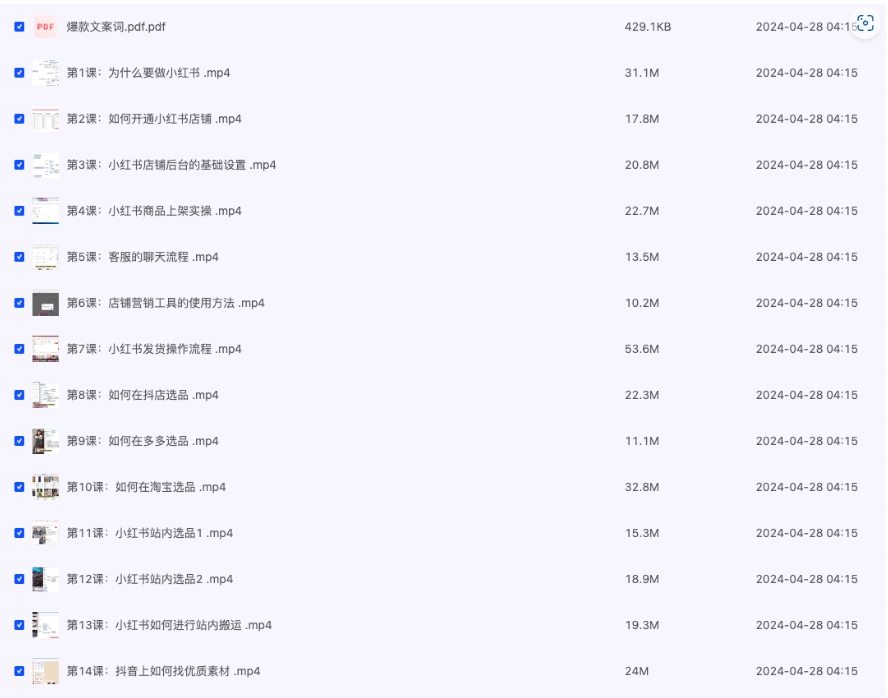Screen dimensions: 888x698
Task: Click the 53.6M size of 第7课
Action: click(642, 349)
